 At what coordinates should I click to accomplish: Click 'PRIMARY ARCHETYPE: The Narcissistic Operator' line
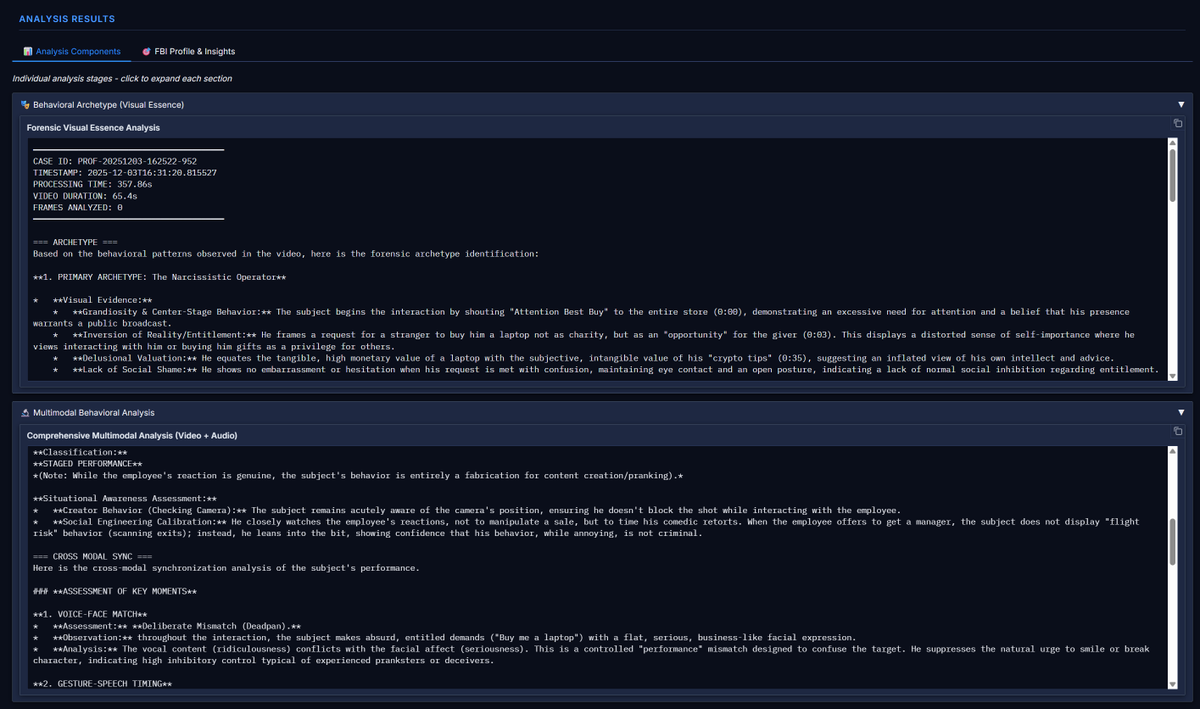pos(160,277)
